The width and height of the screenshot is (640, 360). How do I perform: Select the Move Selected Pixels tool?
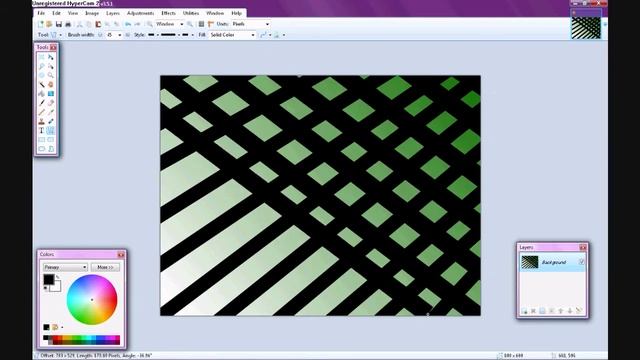(51, 57)
